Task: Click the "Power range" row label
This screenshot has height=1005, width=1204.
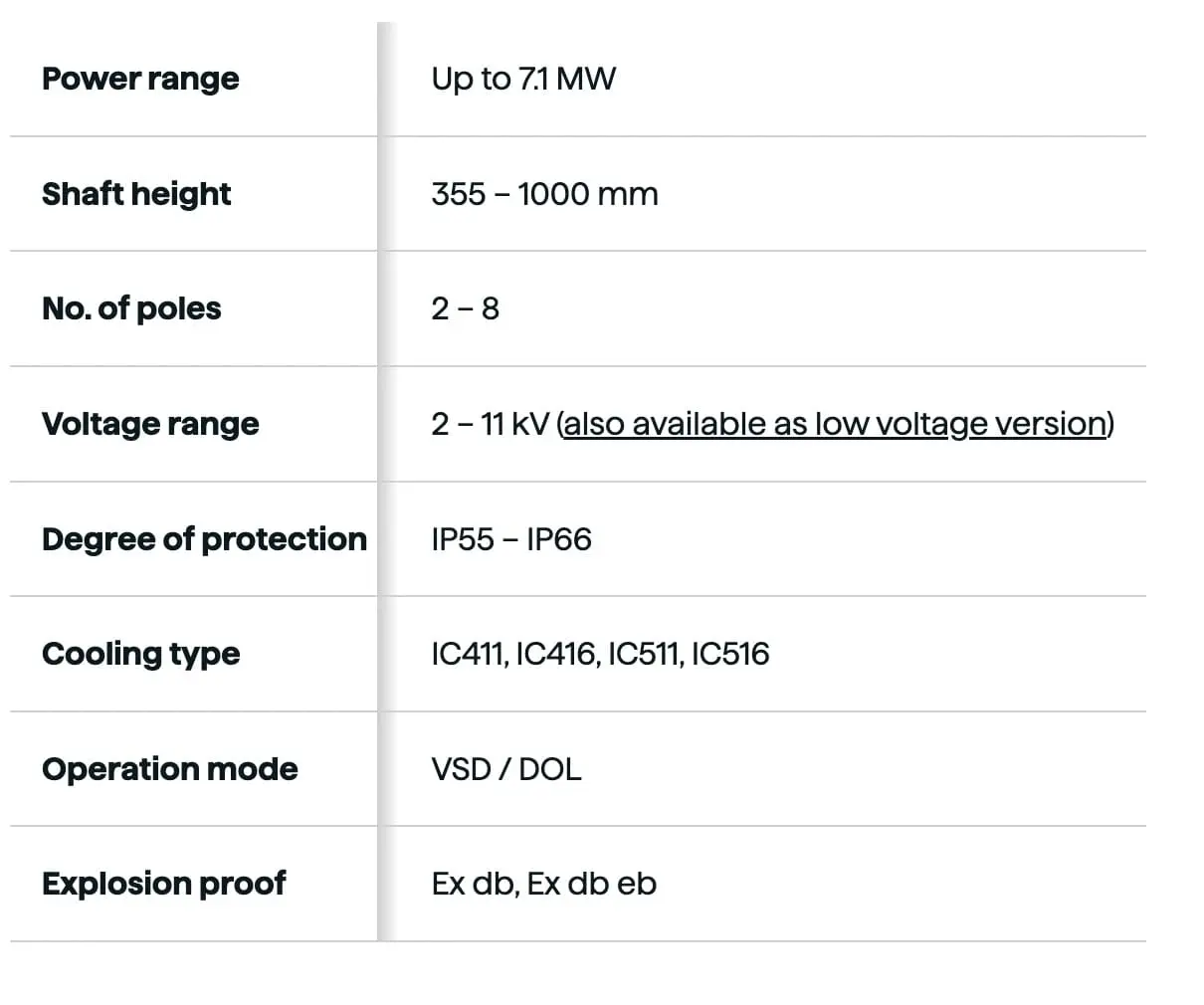Action: click(x=140, y=79)
